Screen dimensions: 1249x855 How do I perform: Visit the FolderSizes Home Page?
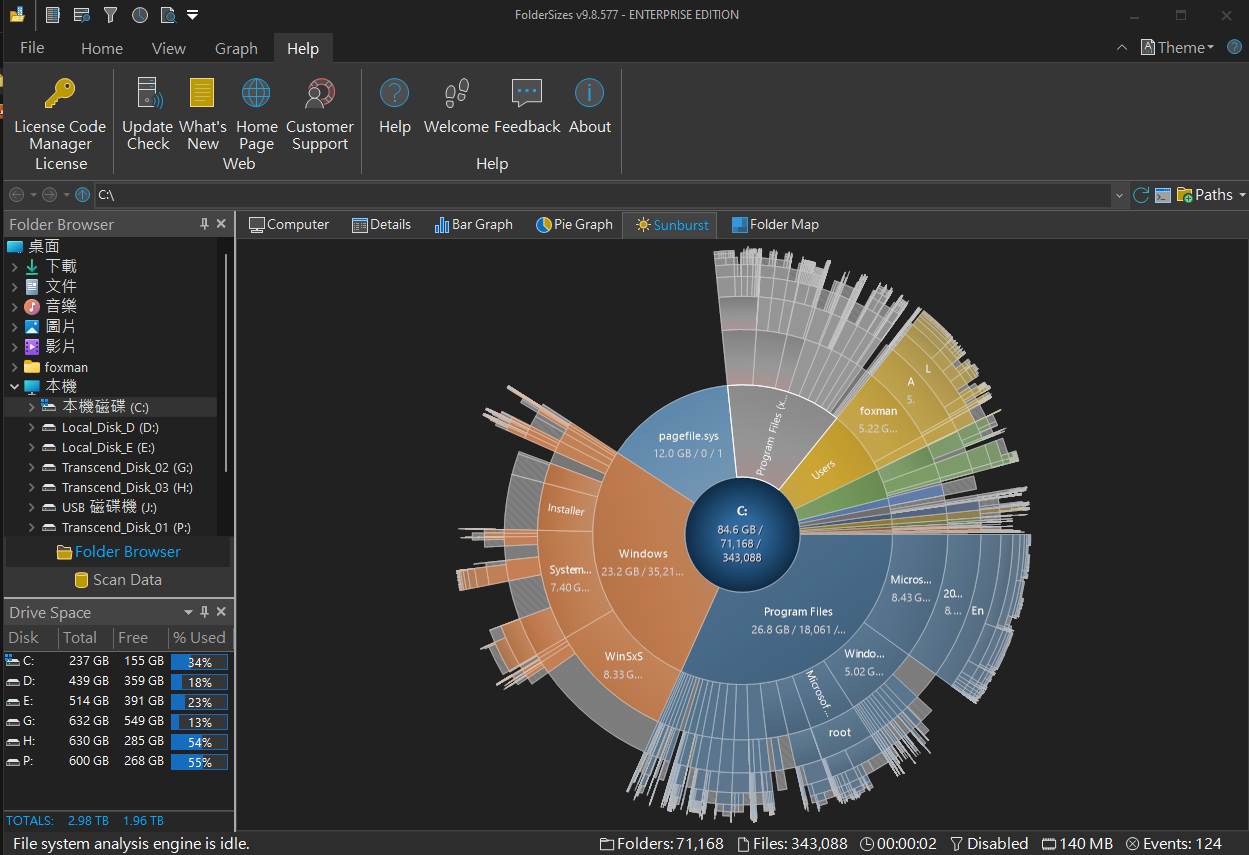(x=256, y=110)
